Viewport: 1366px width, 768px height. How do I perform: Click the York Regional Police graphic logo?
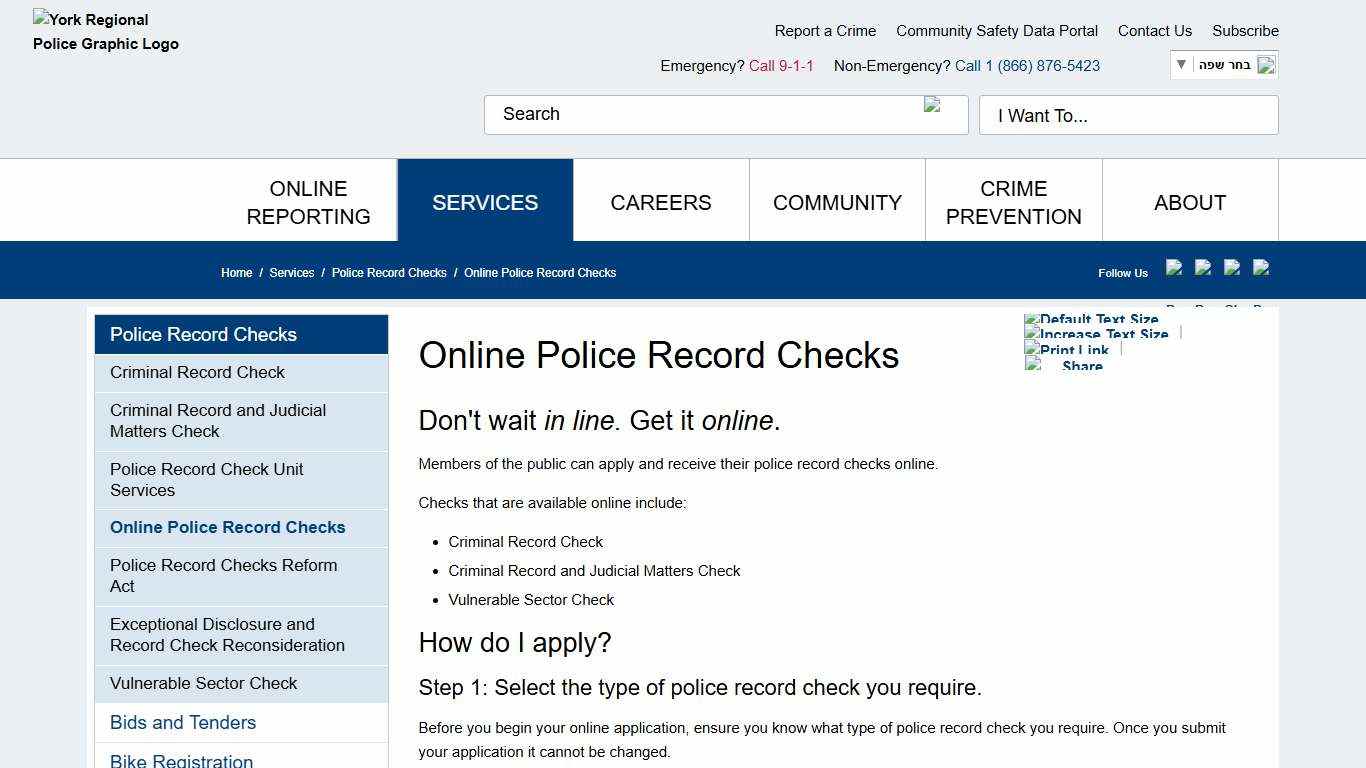105,31
